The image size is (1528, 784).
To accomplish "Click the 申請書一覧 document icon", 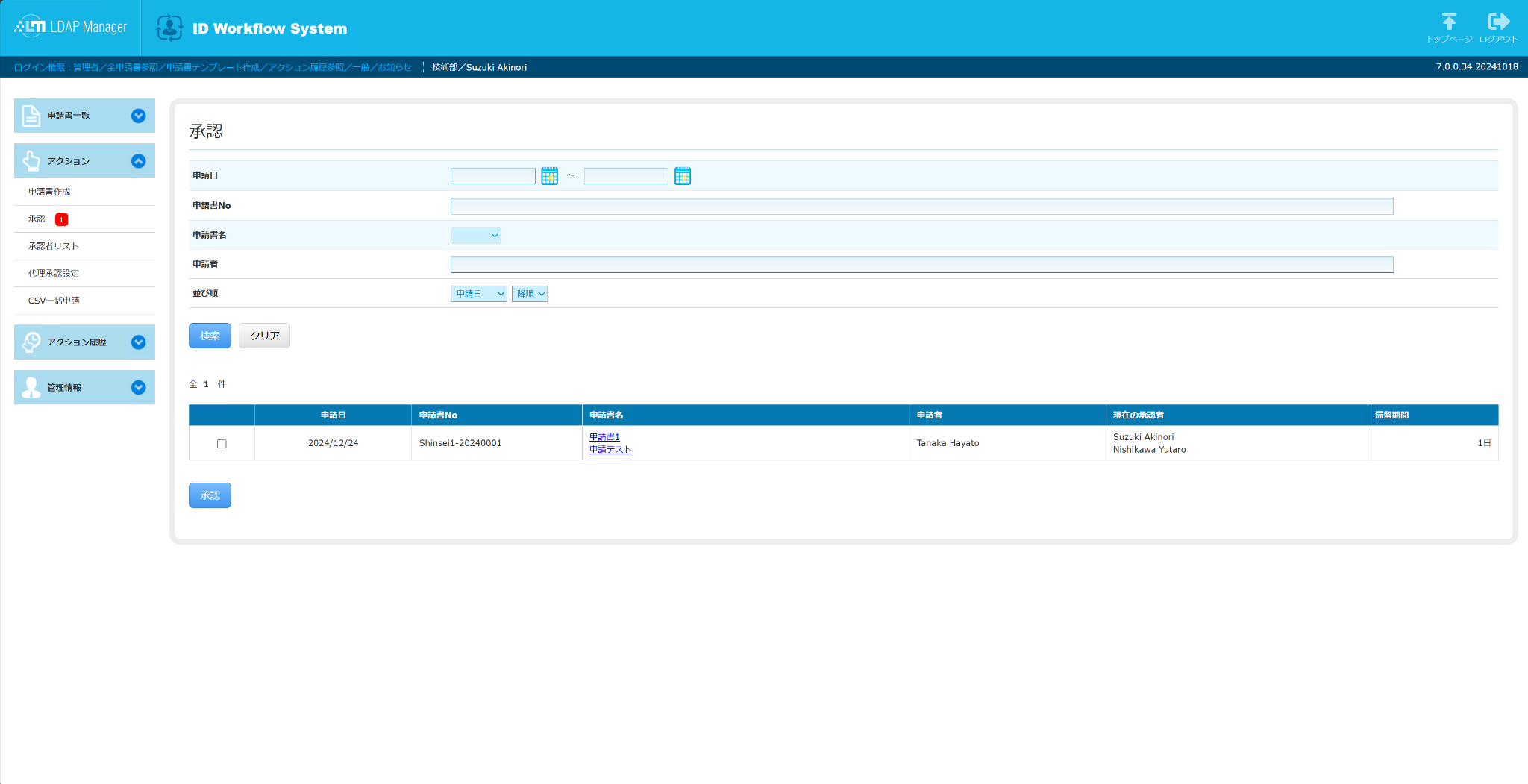I will coord(31,116).
